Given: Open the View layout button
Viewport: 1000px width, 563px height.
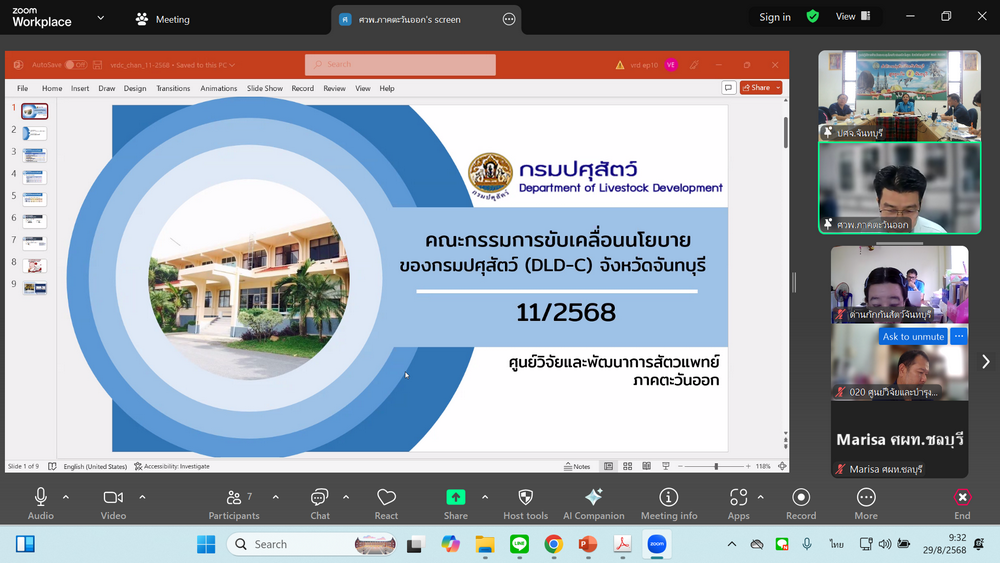Looking at the screenshot, I should point(853,17).
